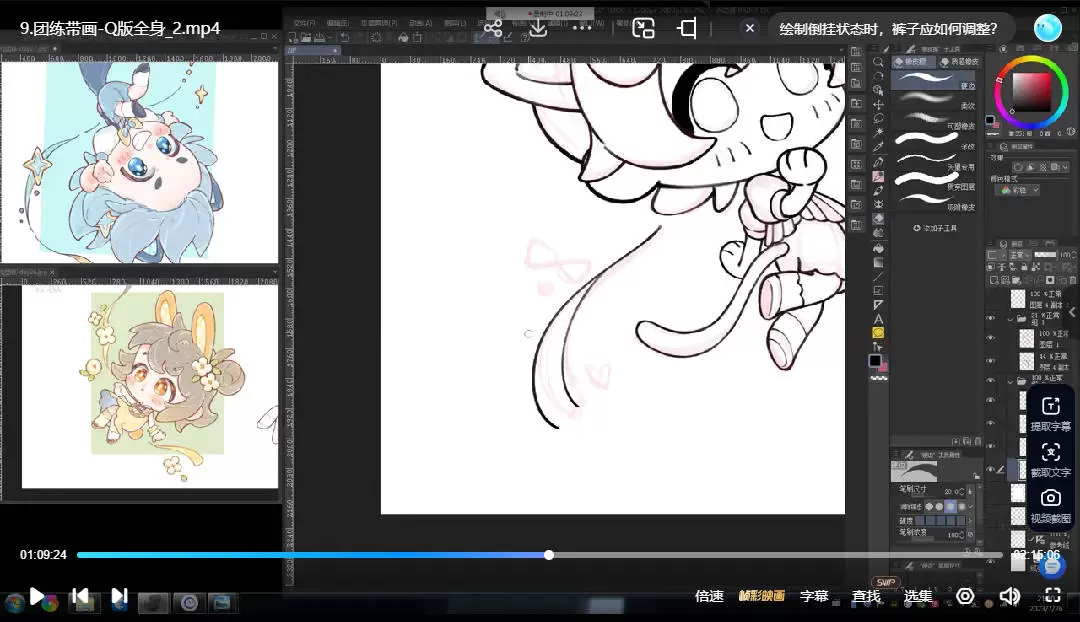Image resolution: width=1080 pixels, height=622 pixels.
Task: Go to previous video
Action: [x=80, y=596]
